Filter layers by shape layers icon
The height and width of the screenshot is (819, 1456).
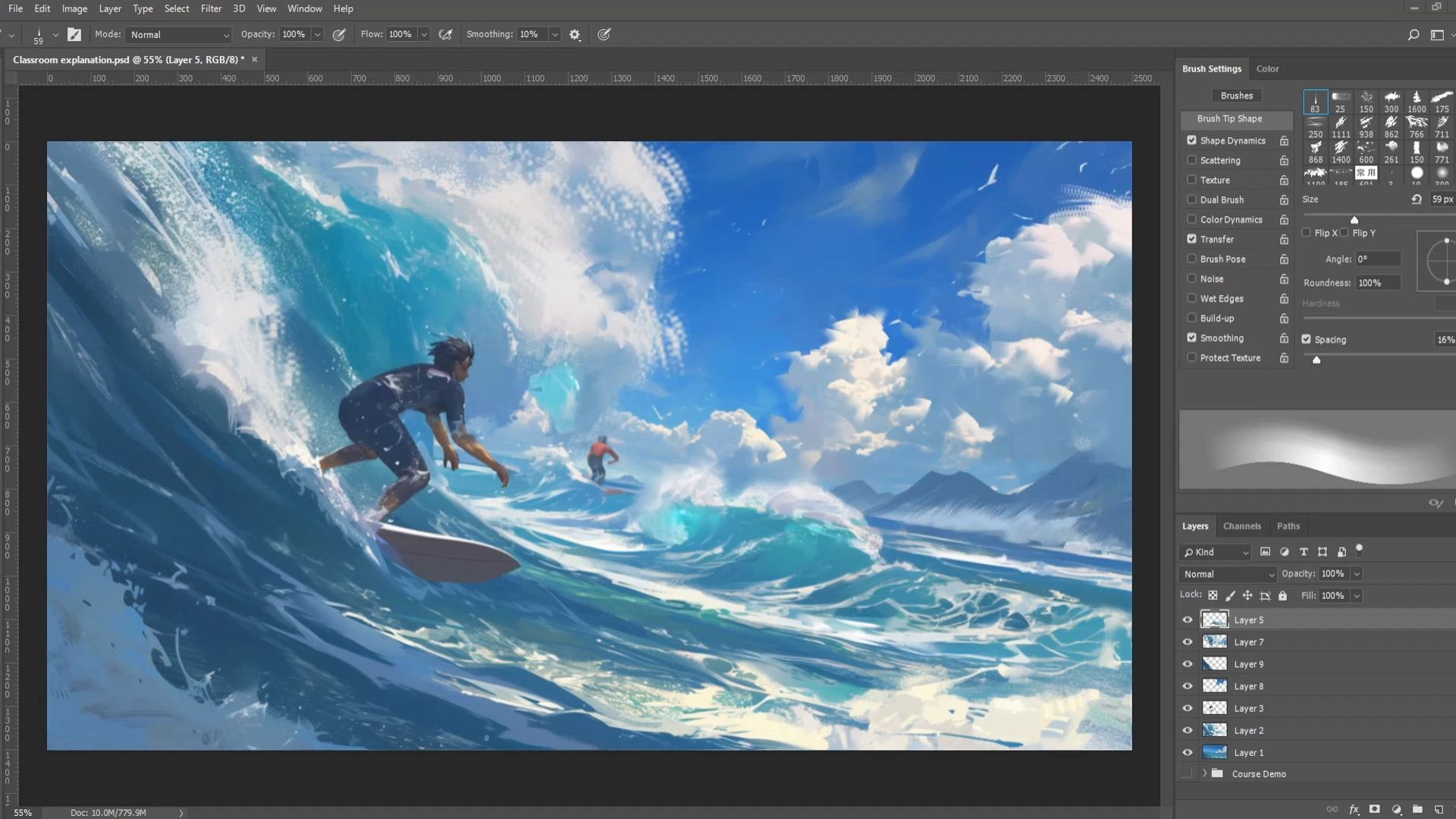click(1323, 552)
